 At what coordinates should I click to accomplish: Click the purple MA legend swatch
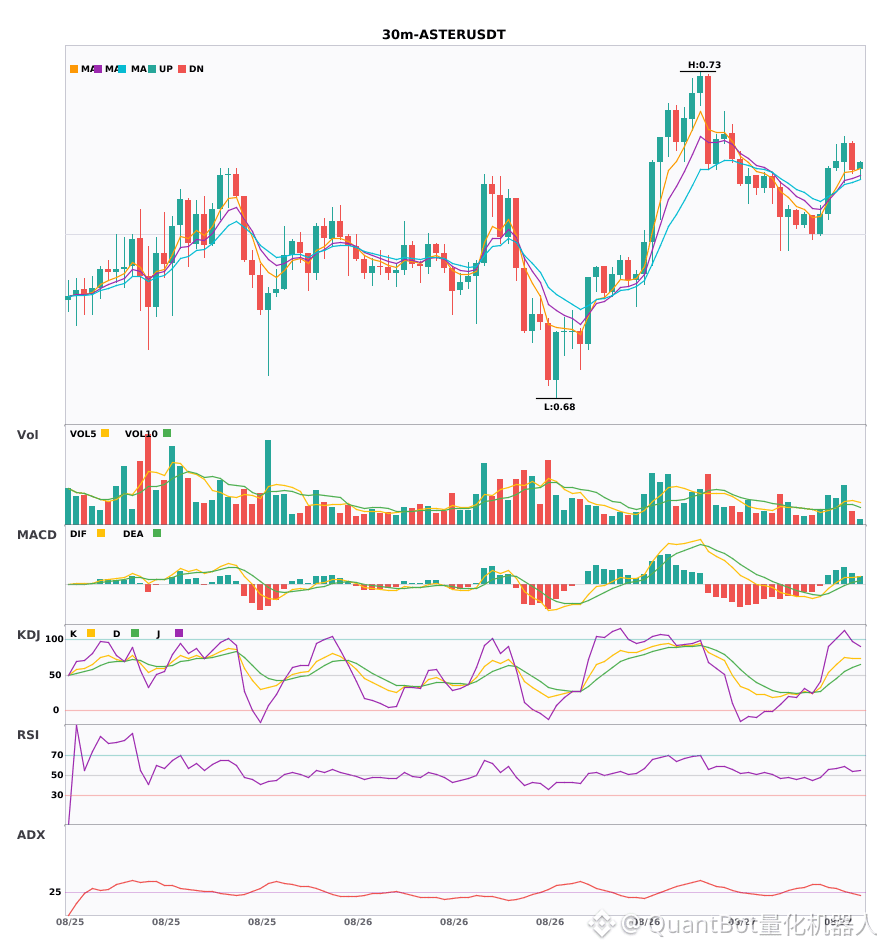click(98, 69)
